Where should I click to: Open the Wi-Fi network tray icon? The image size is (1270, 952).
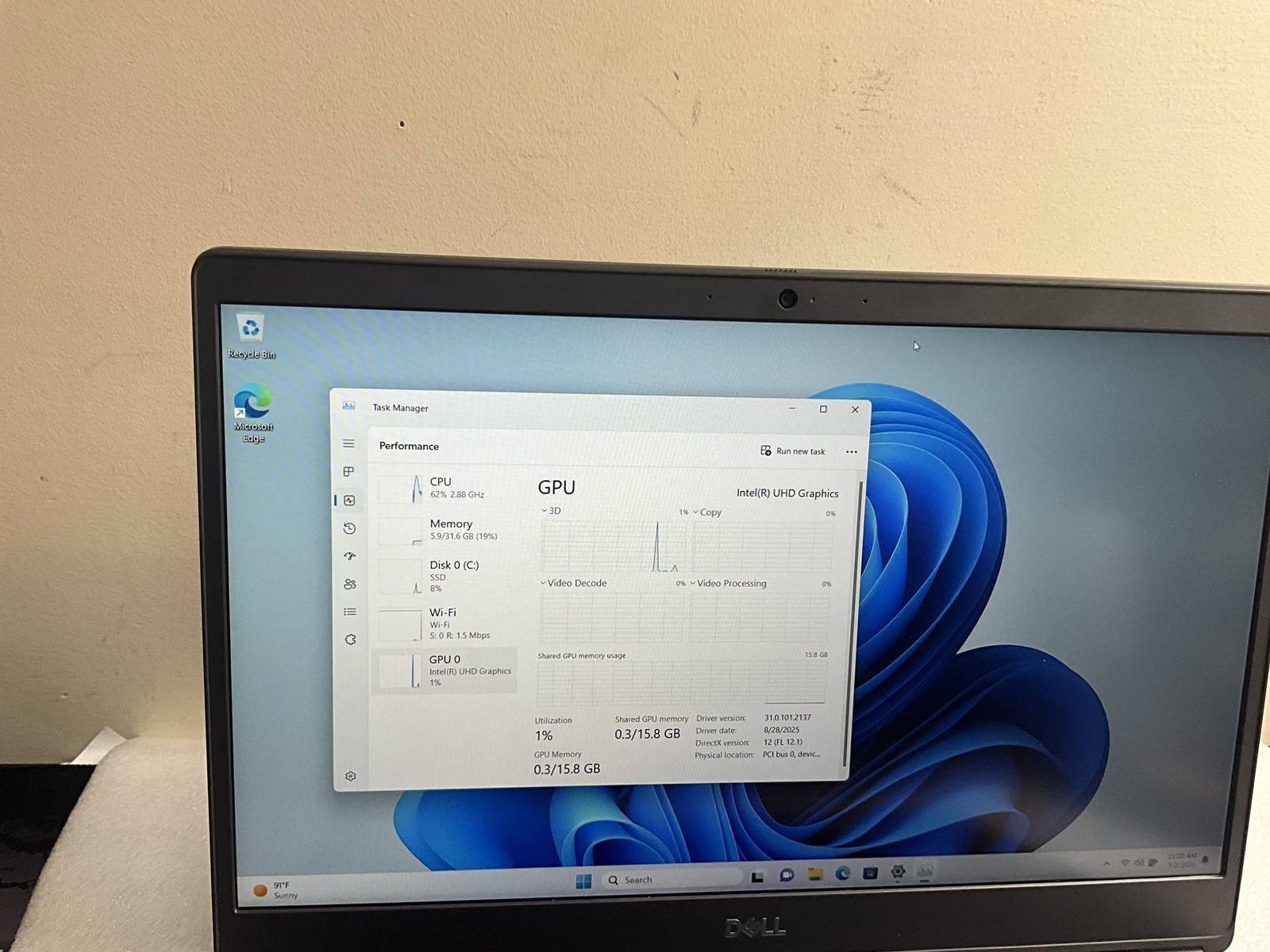point(1125,862)
